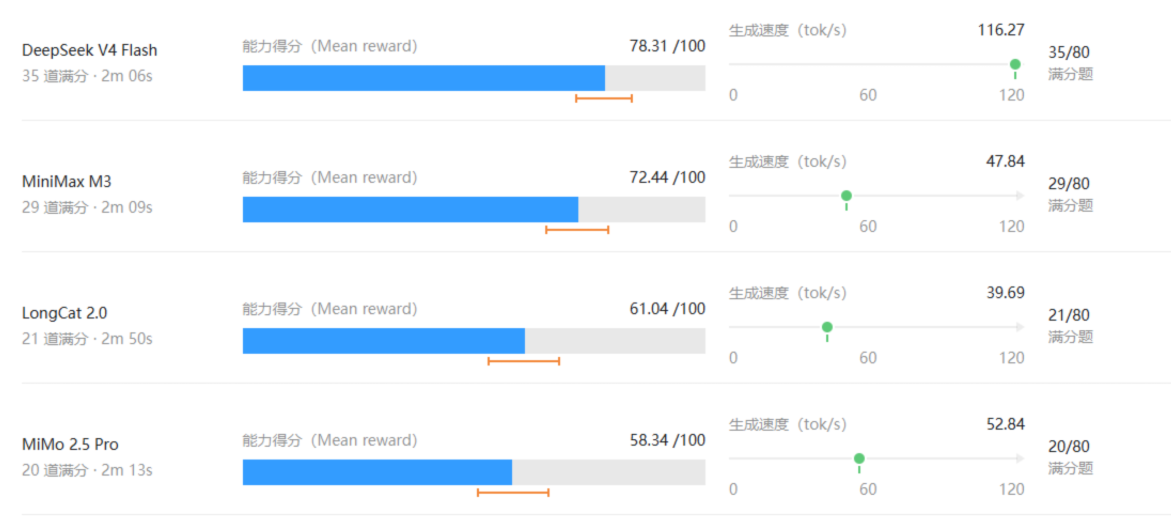
Task: Click the green speed marker at 116.27 tok/s
Action: [1015, 64]
